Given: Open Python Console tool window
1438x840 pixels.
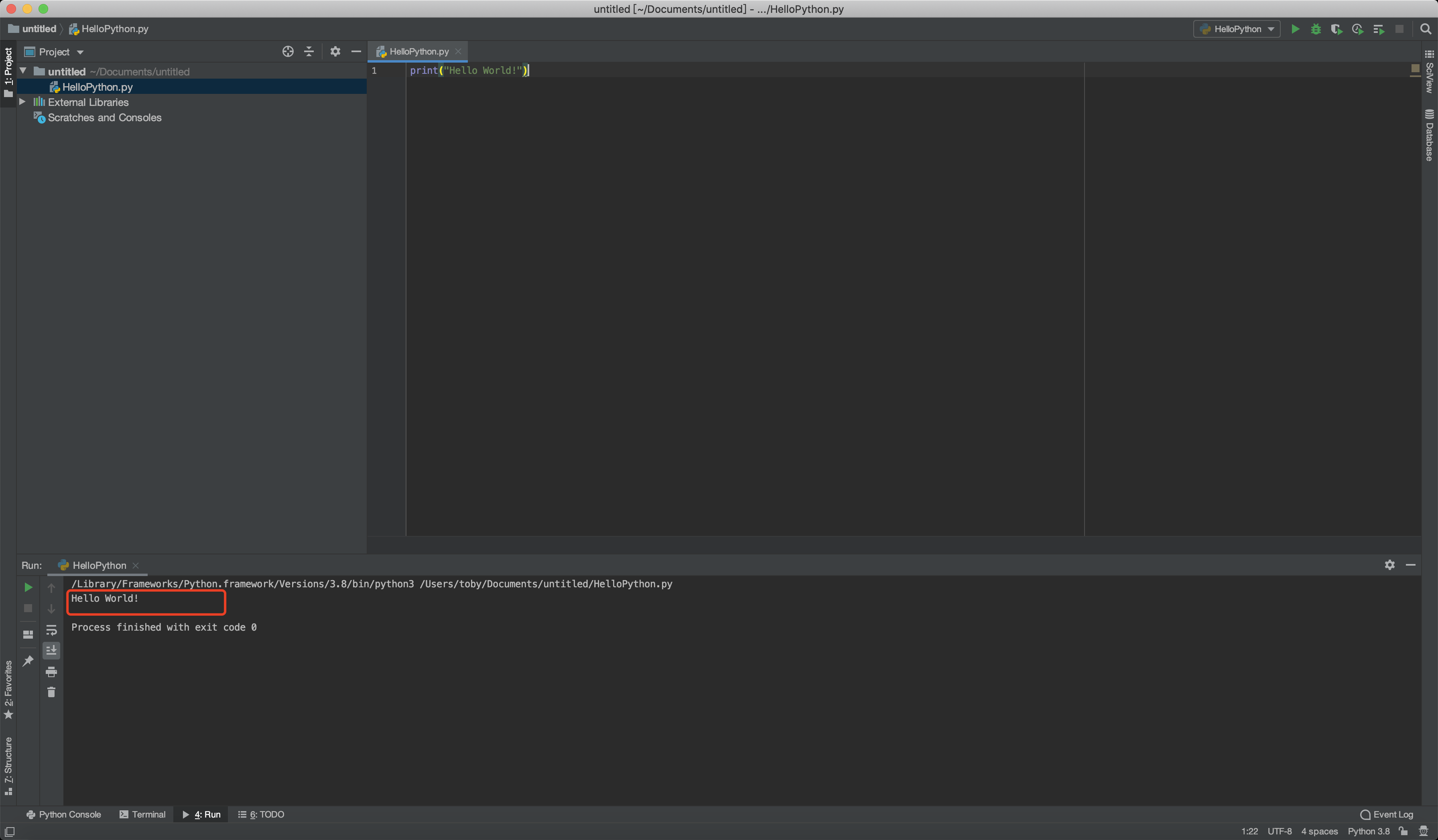Looking at the screenshot, I should point(64,814).
